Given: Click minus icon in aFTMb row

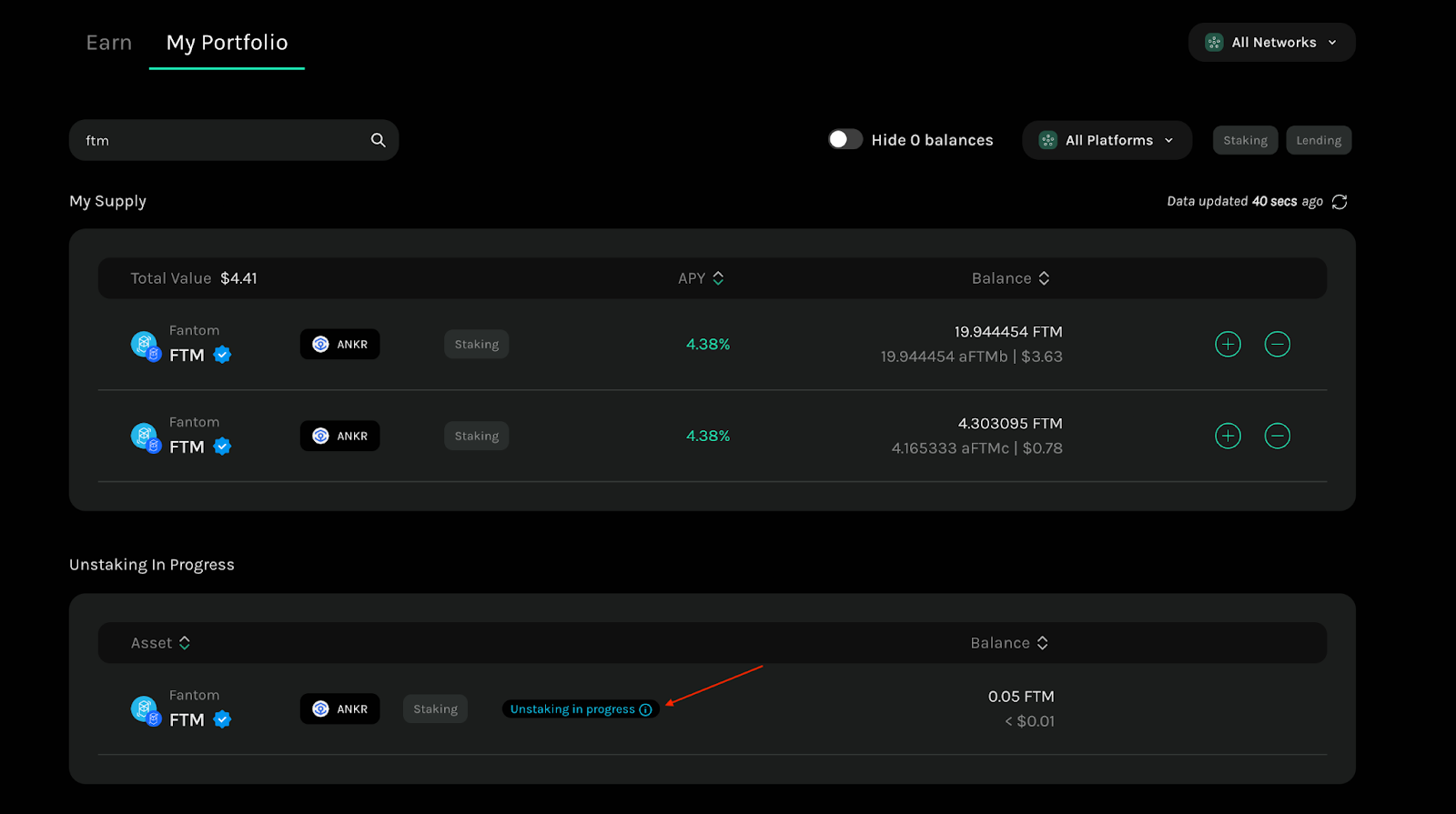Looking at the screenshot, I should (x=1278, y=345).
